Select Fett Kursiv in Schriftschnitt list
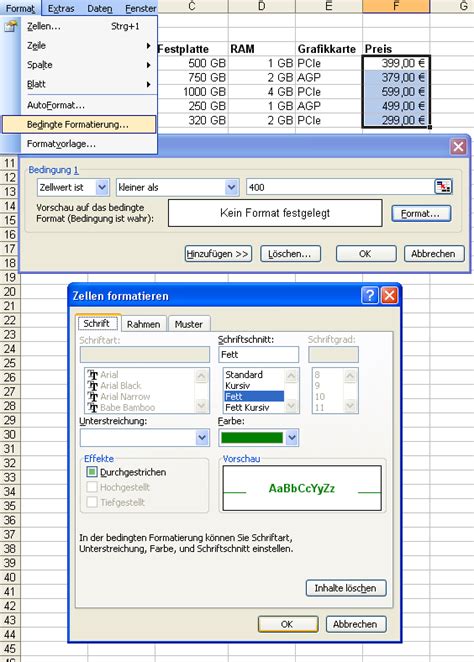This screenshot has width=474, height=662. coord(254,407)
